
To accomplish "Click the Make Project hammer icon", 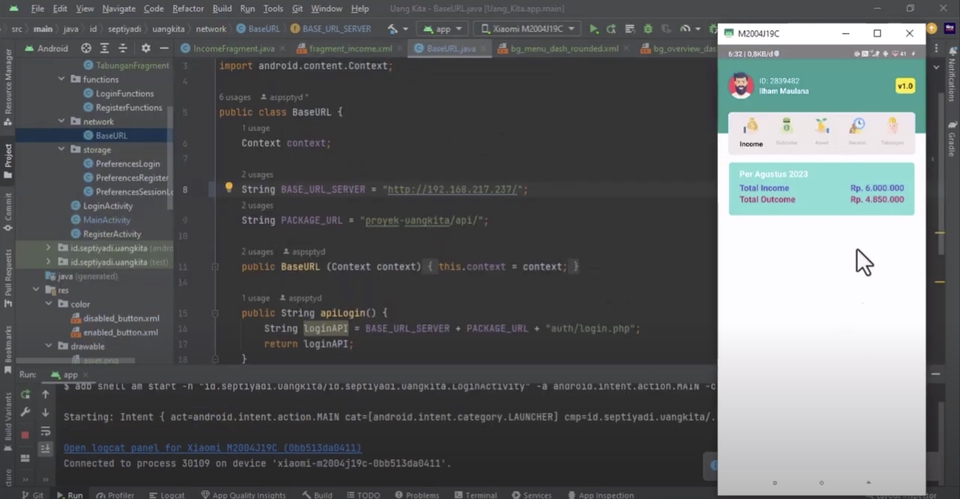I will tap(393, 29).
